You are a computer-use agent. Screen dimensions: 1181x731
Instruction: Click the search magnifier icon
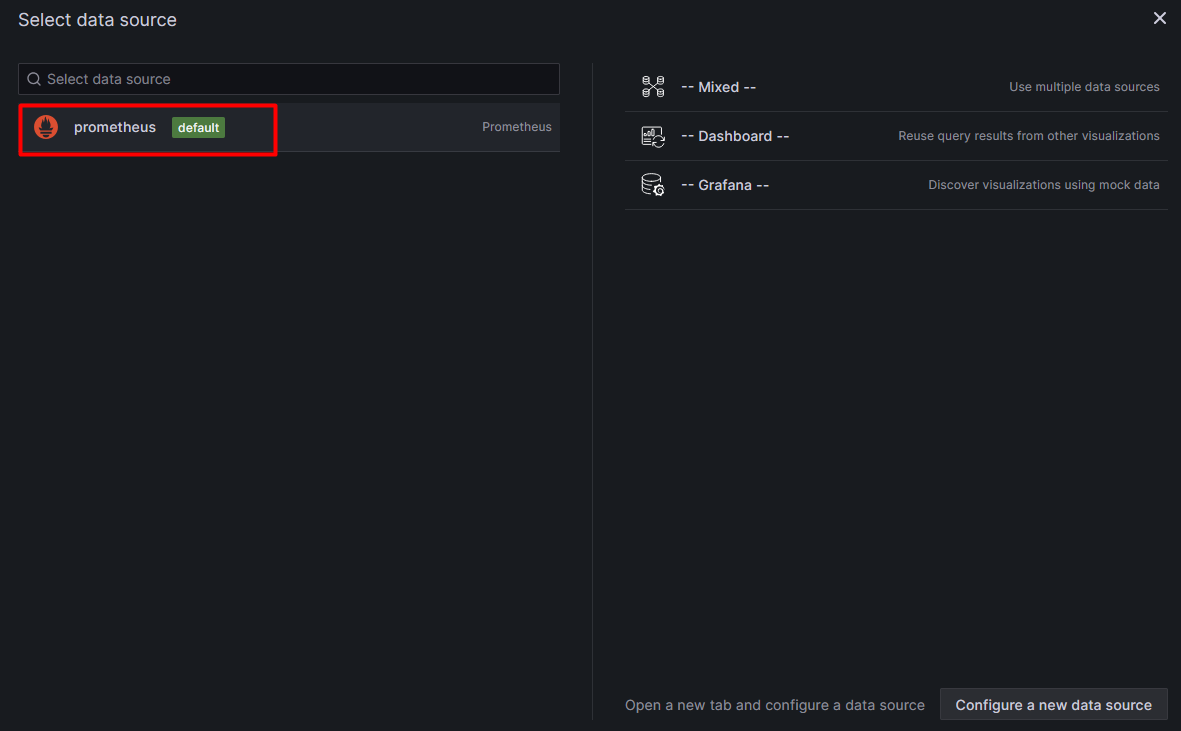34,79
